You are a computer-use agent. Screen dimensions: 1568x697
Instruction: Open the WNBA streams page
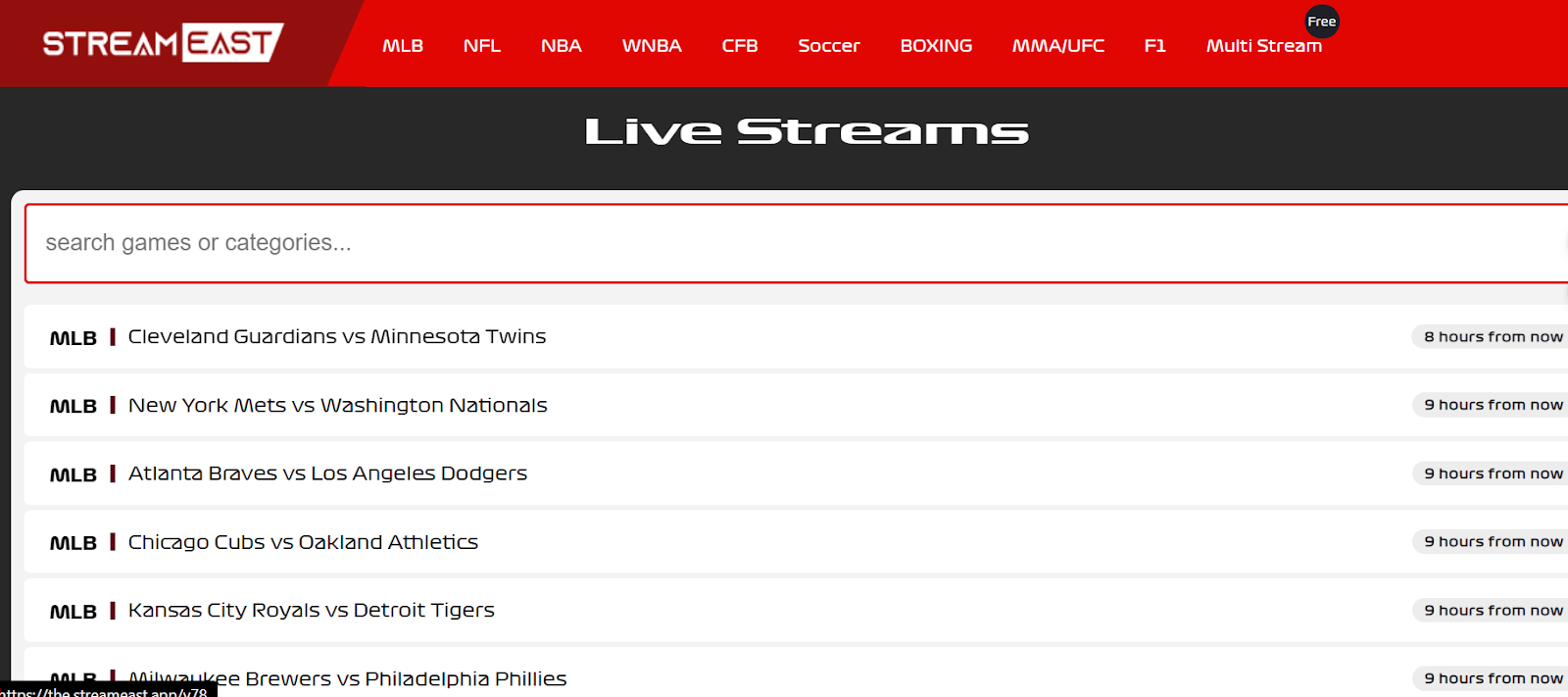(x=652, y=46)
